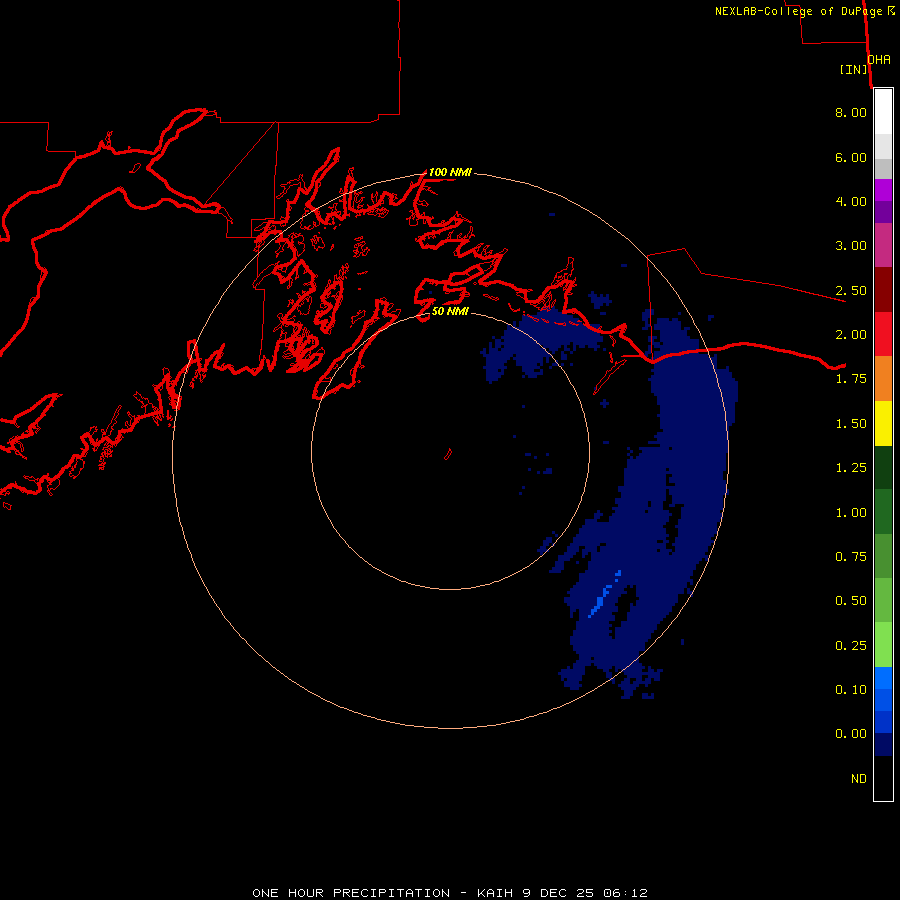Click the 100 NMI range ring label
The height and width of the screenshot is (900, 900).
click(x=450, y=172)
